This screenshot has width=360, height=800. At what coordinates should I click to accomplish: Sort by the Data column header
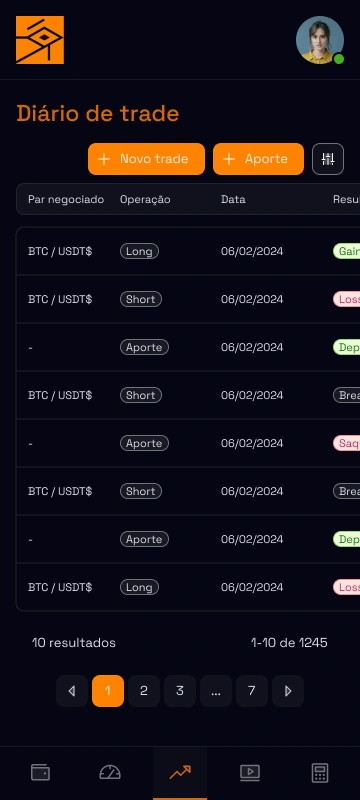point(233,199)
